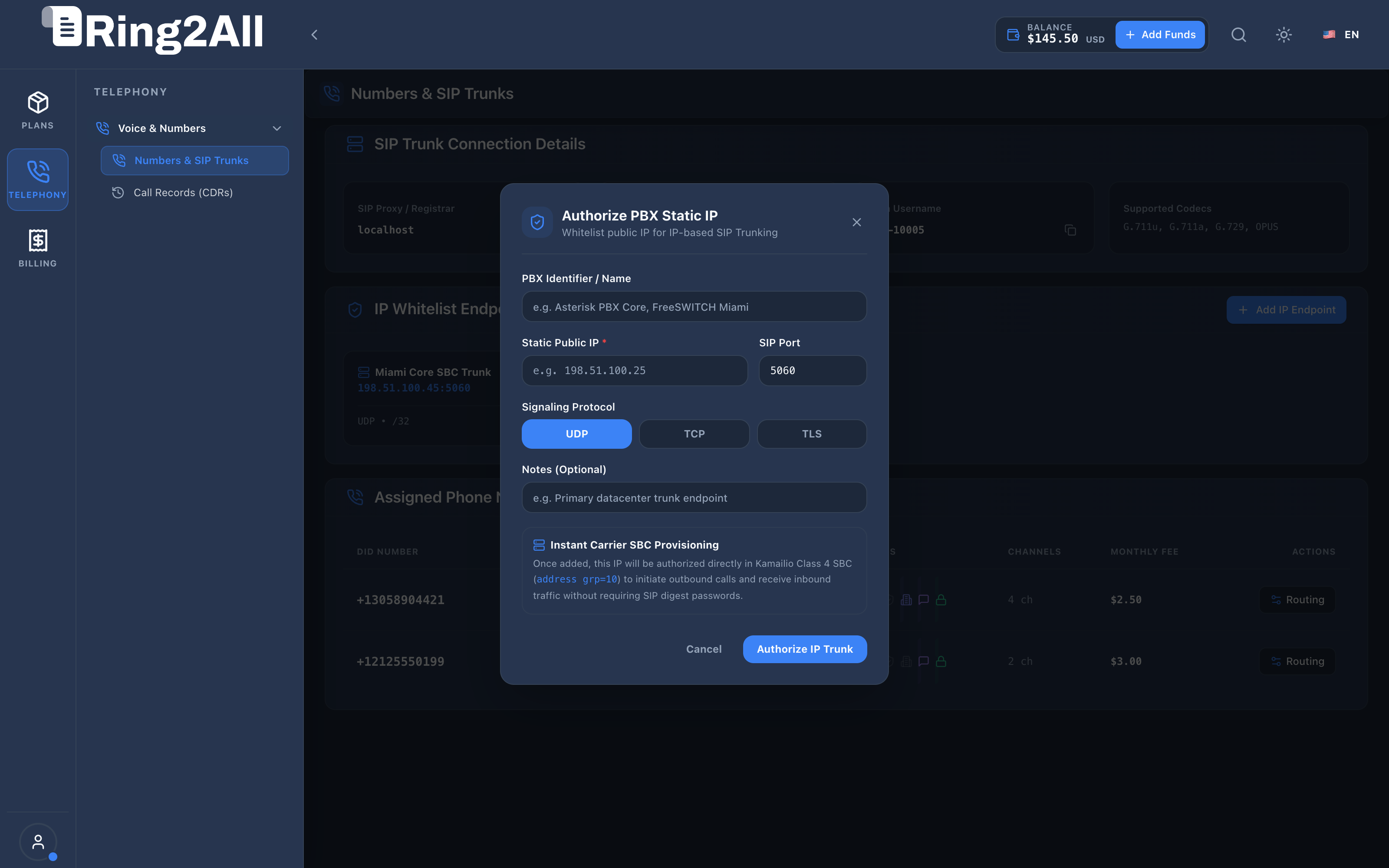Select TLS signaling protocol
Image resolution: width=1389 pixels, height=868 pixels.
pyautogui.click(x=812, y=434)
